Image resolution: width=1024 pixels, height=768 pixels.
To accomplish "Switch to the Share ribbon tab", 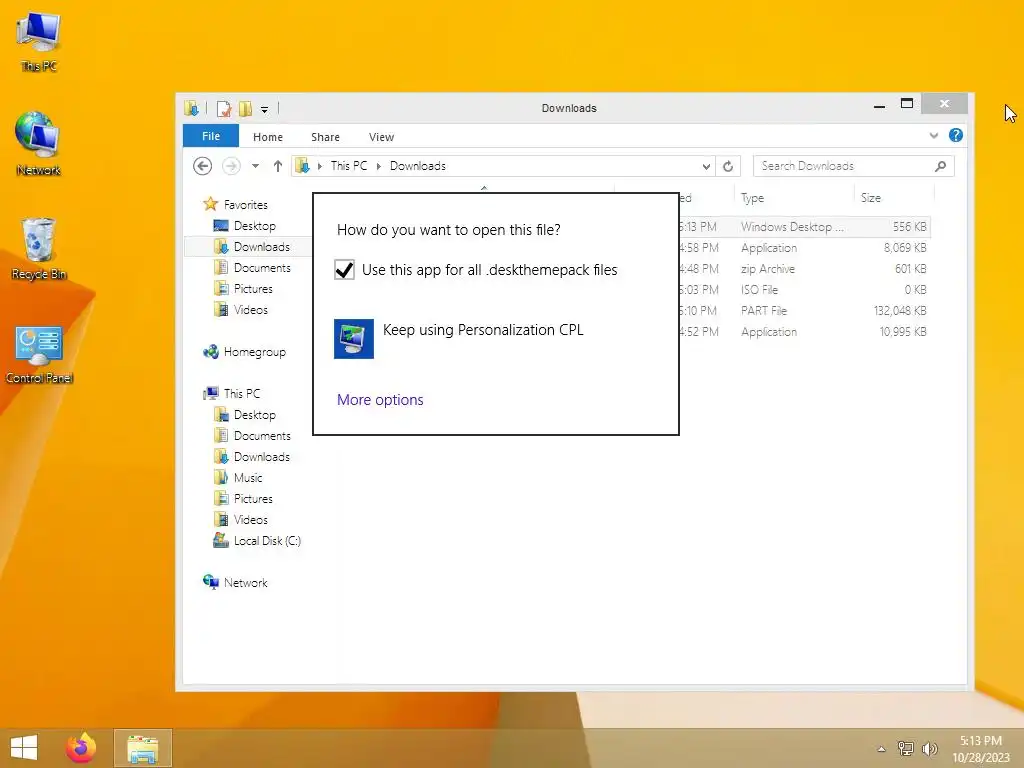I will 325,136.
